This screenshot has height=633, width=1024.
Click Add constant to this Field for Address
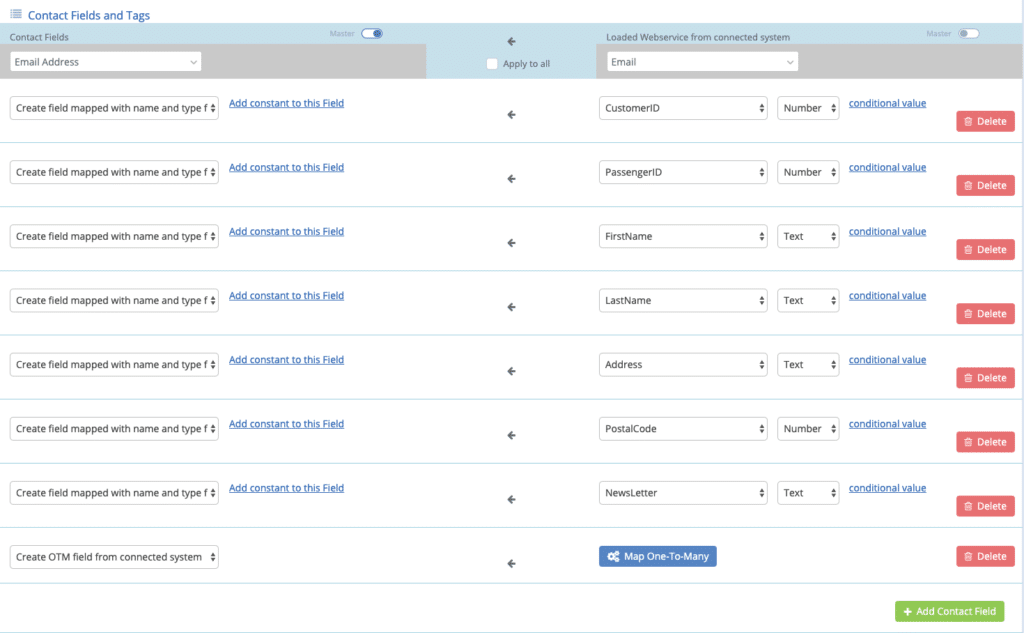pyautogui.click(x=286, y=359)
